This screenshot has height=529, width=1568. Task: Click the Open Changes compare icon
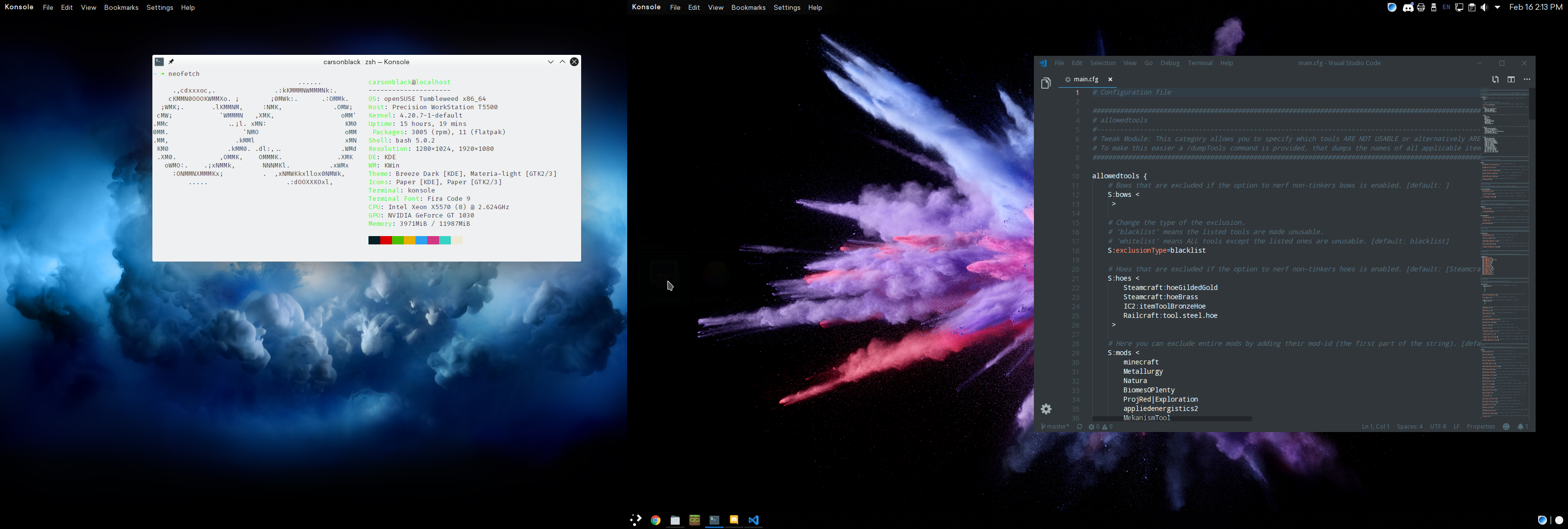click(1495, 79)
